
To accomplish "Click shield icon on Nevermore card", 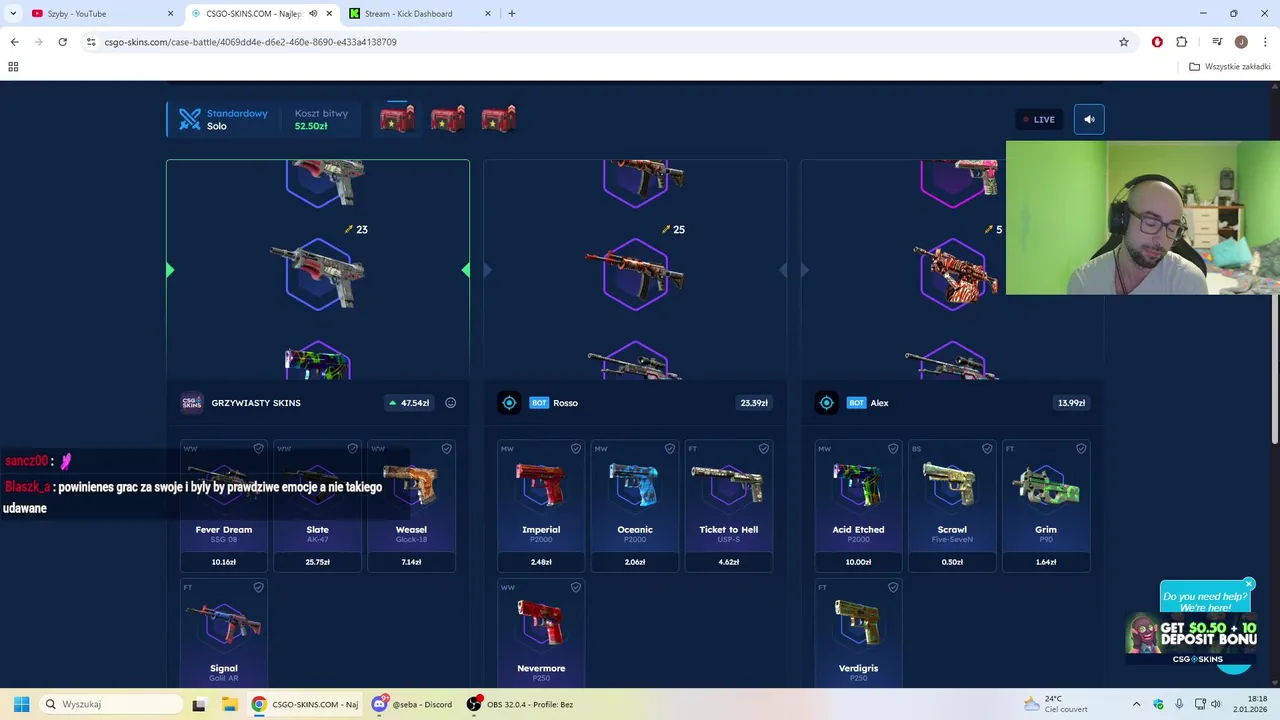I will [x=575, y=587].
